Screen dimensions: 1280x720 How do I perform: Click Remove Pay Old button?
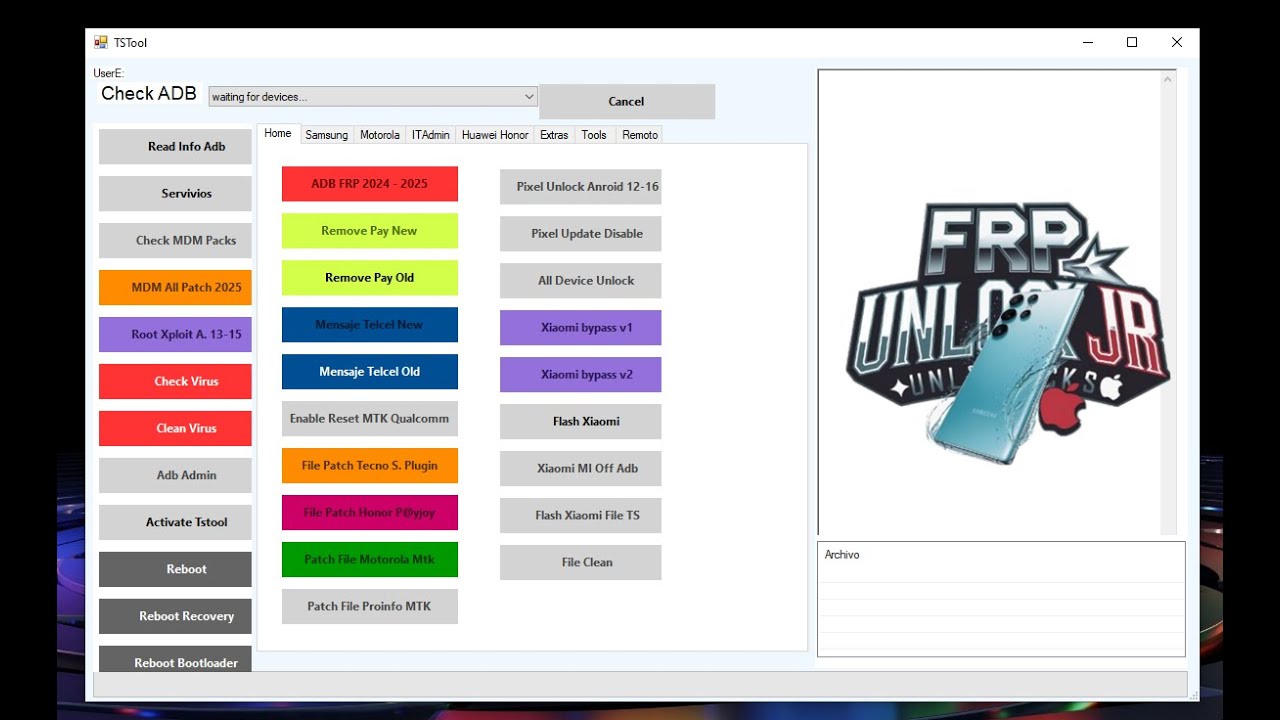[x=370, y=278]
